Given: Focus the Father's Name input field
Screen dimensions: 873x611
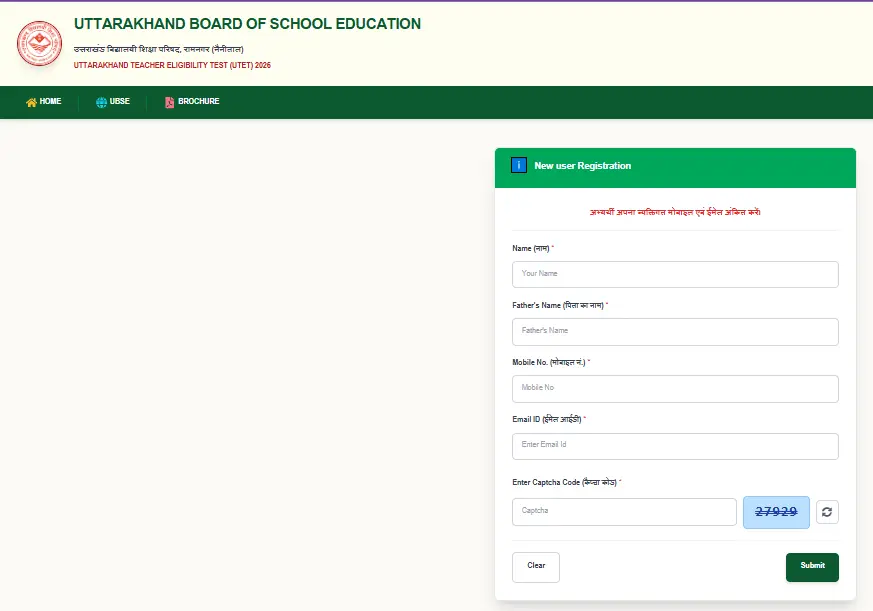Looking at the screenshot, I should pyautogui.click(x=675, y=331).
